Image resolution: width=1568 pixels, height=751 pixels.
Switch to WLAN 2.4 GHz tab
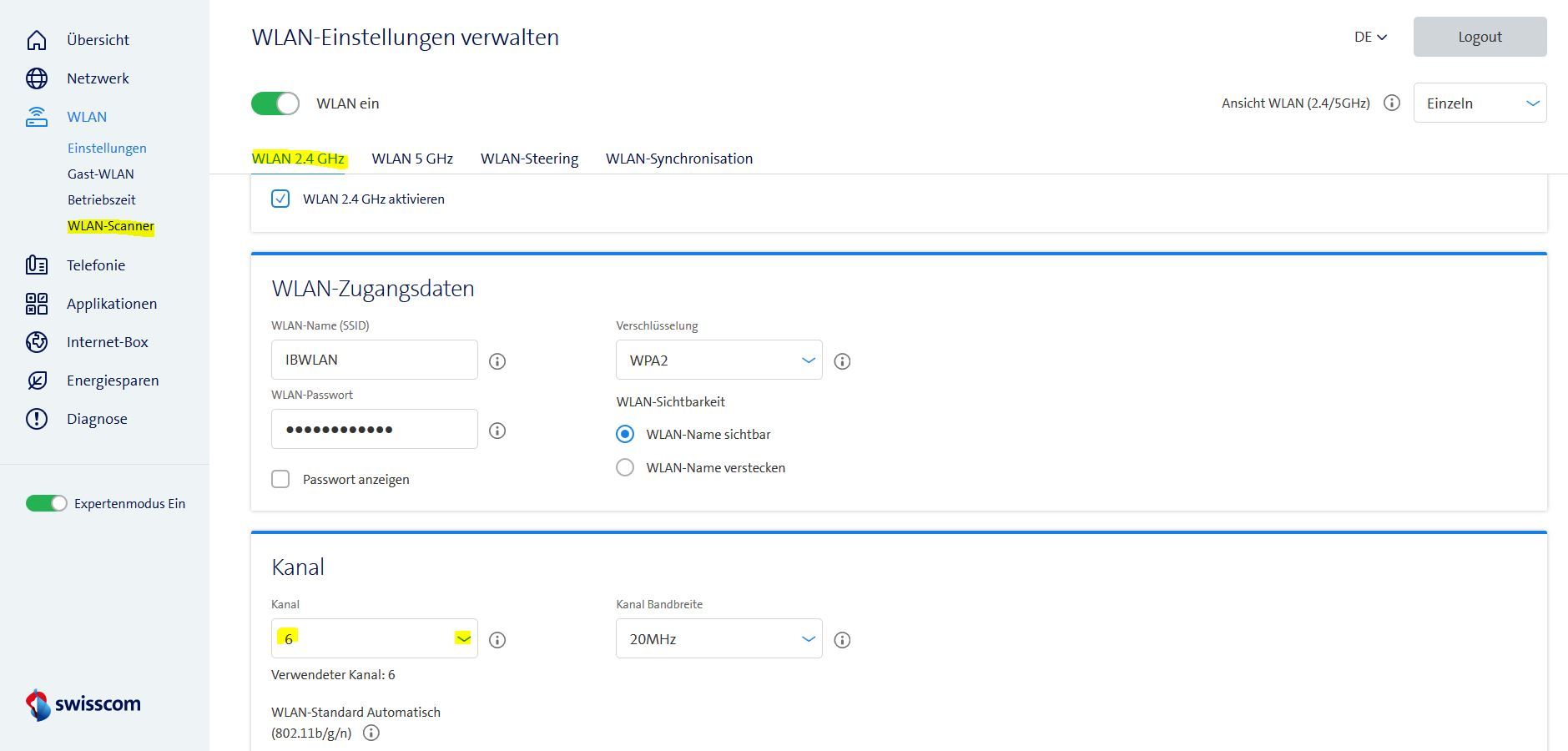(x=298, y=159)
